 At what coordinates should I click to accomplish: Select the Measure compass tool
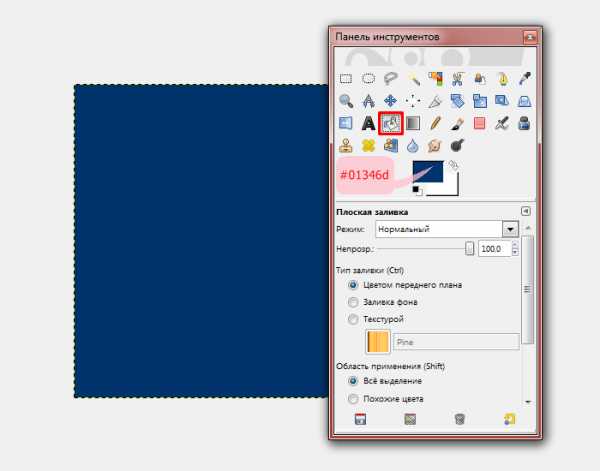tap(368, 101)
